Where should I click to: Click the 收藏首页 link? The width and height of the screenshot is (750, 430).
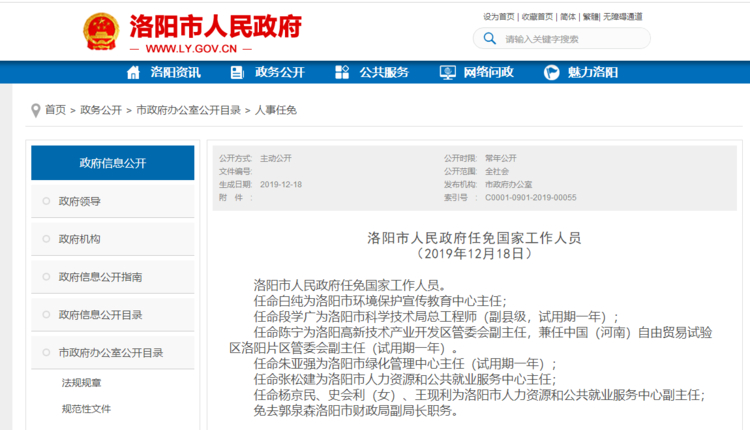[x=537, y=17]
